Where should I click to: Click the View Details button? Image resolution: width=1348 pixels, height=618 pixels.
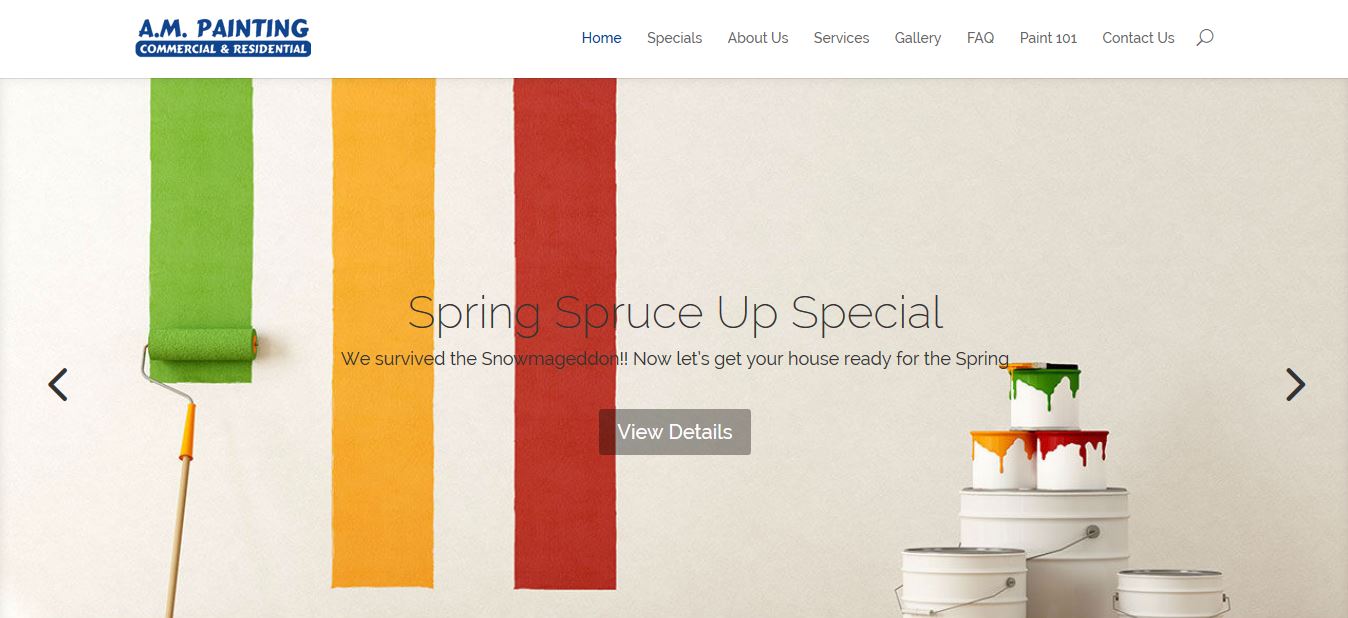coord(675,432)
